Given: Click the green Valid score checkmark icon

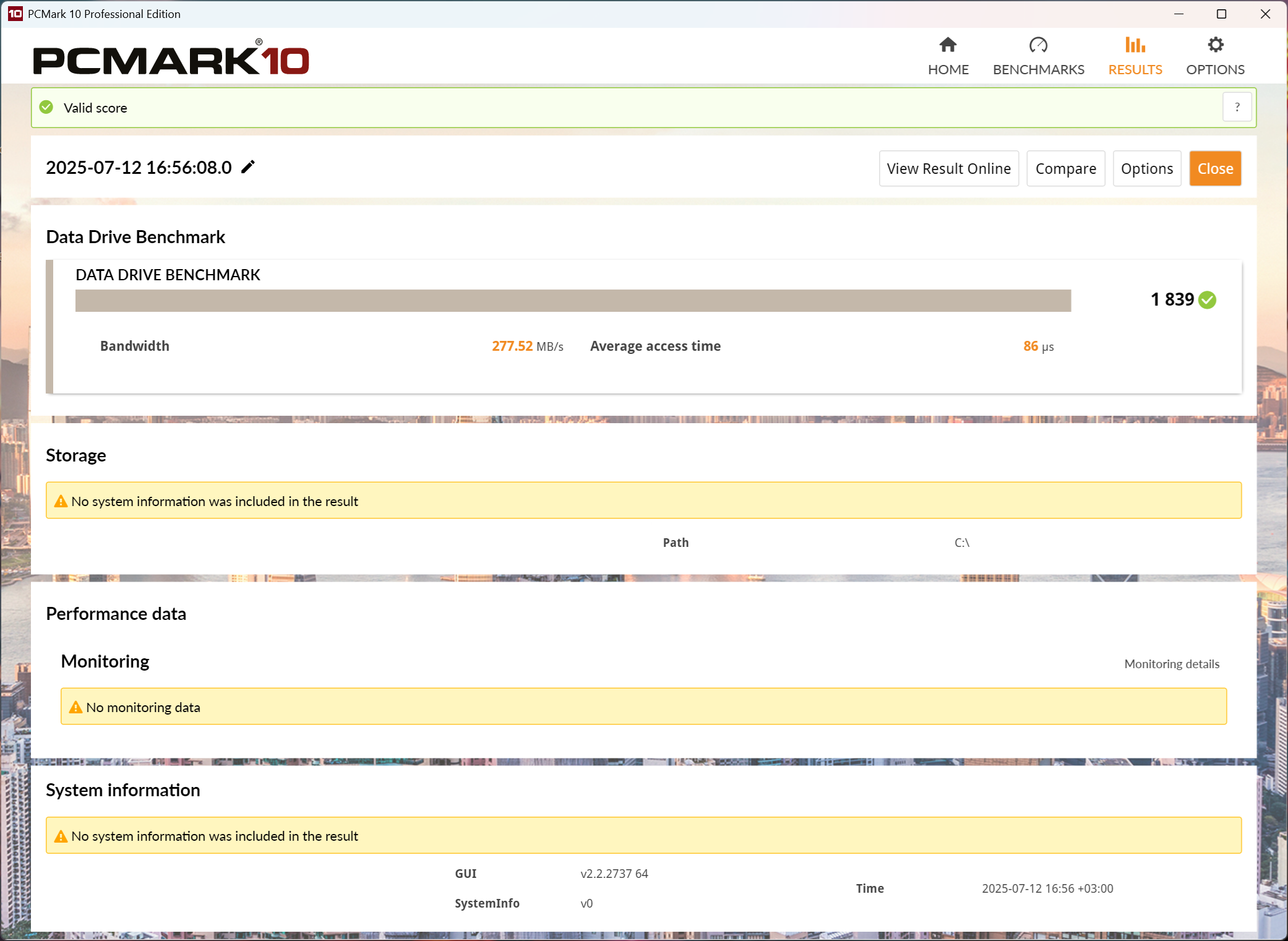Looking at the screenshot, I should (x=46, y=108).
